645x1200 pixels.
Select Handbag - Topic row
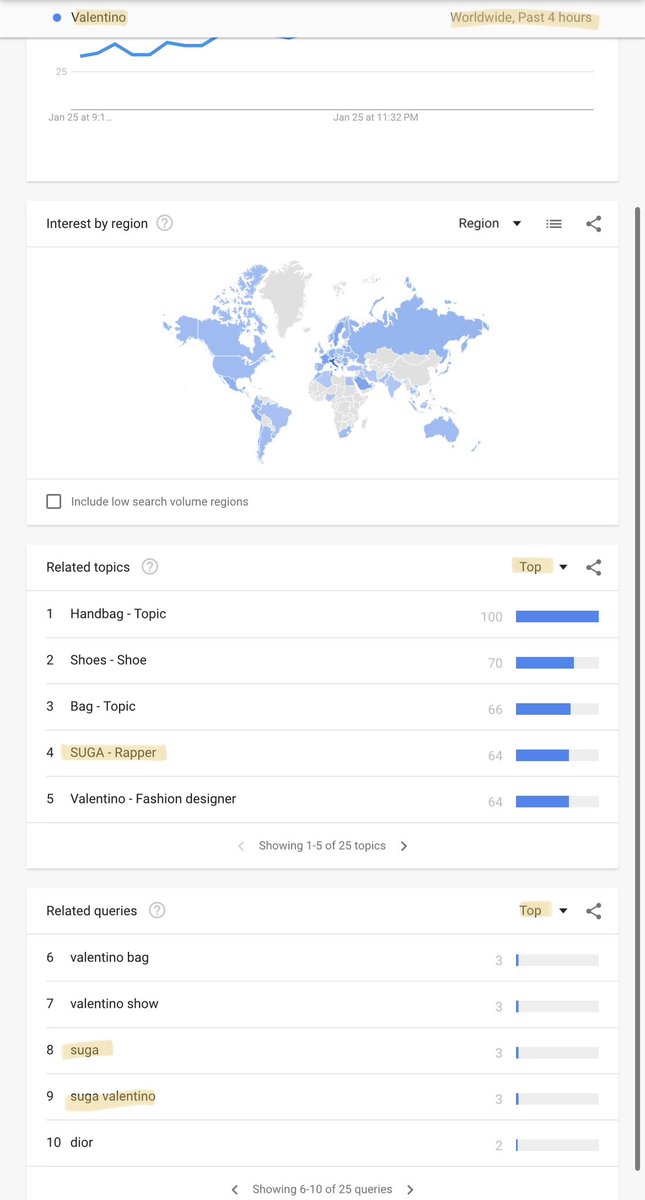(x=322, y=614)
